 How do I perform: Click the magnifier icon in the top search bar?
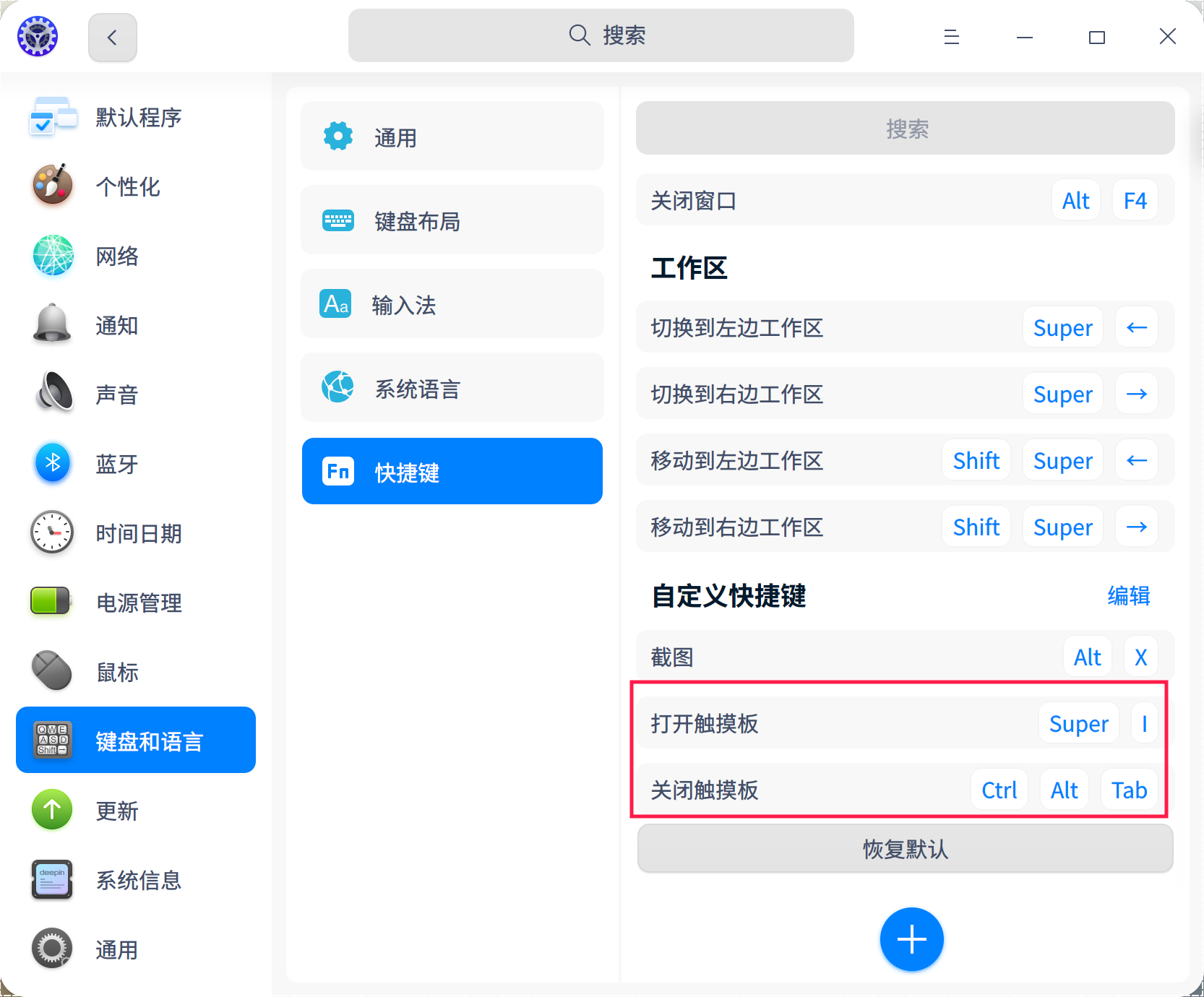580,35
